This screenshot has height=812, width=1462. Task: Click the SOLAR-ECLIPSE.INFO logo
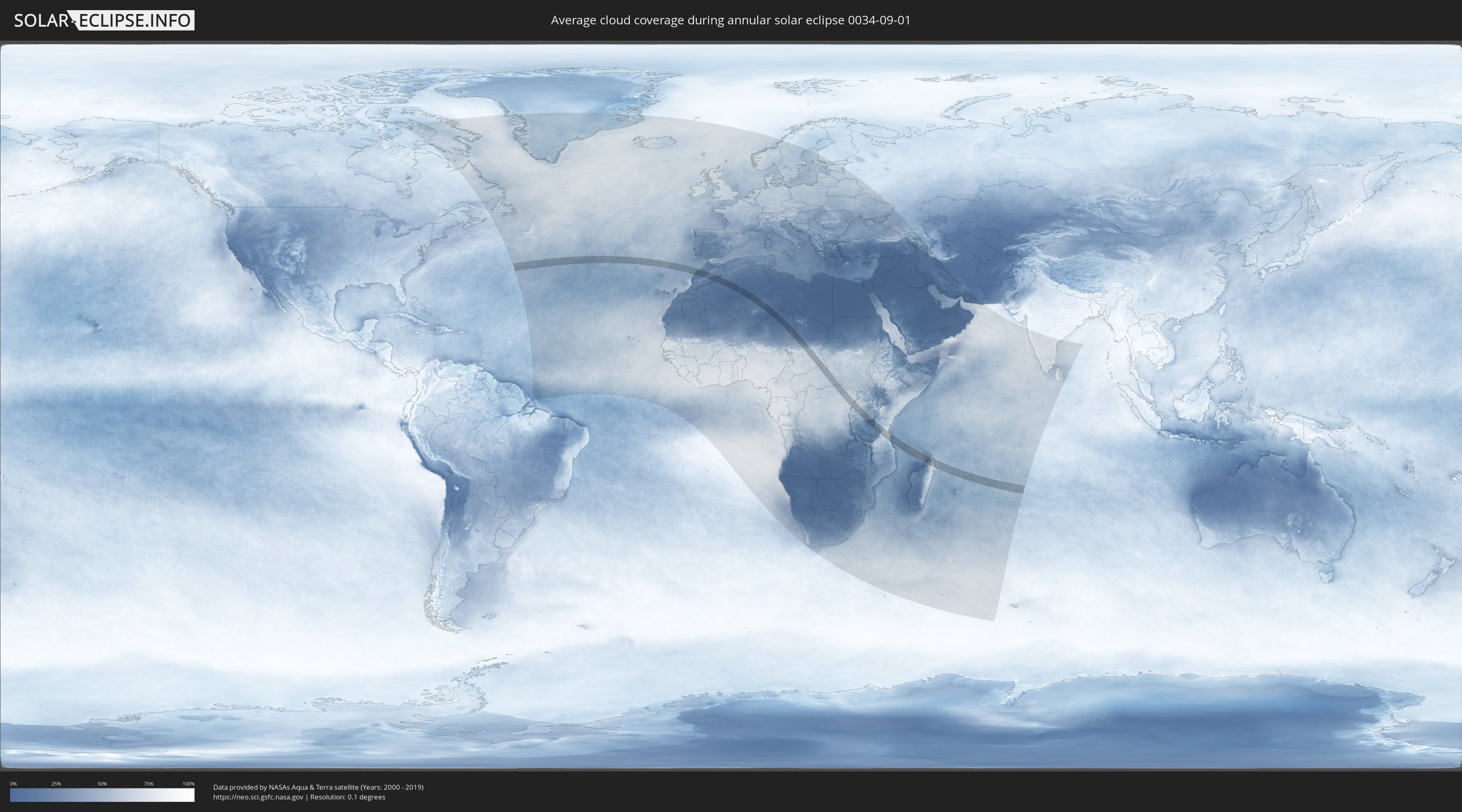[x=103, y=20]
